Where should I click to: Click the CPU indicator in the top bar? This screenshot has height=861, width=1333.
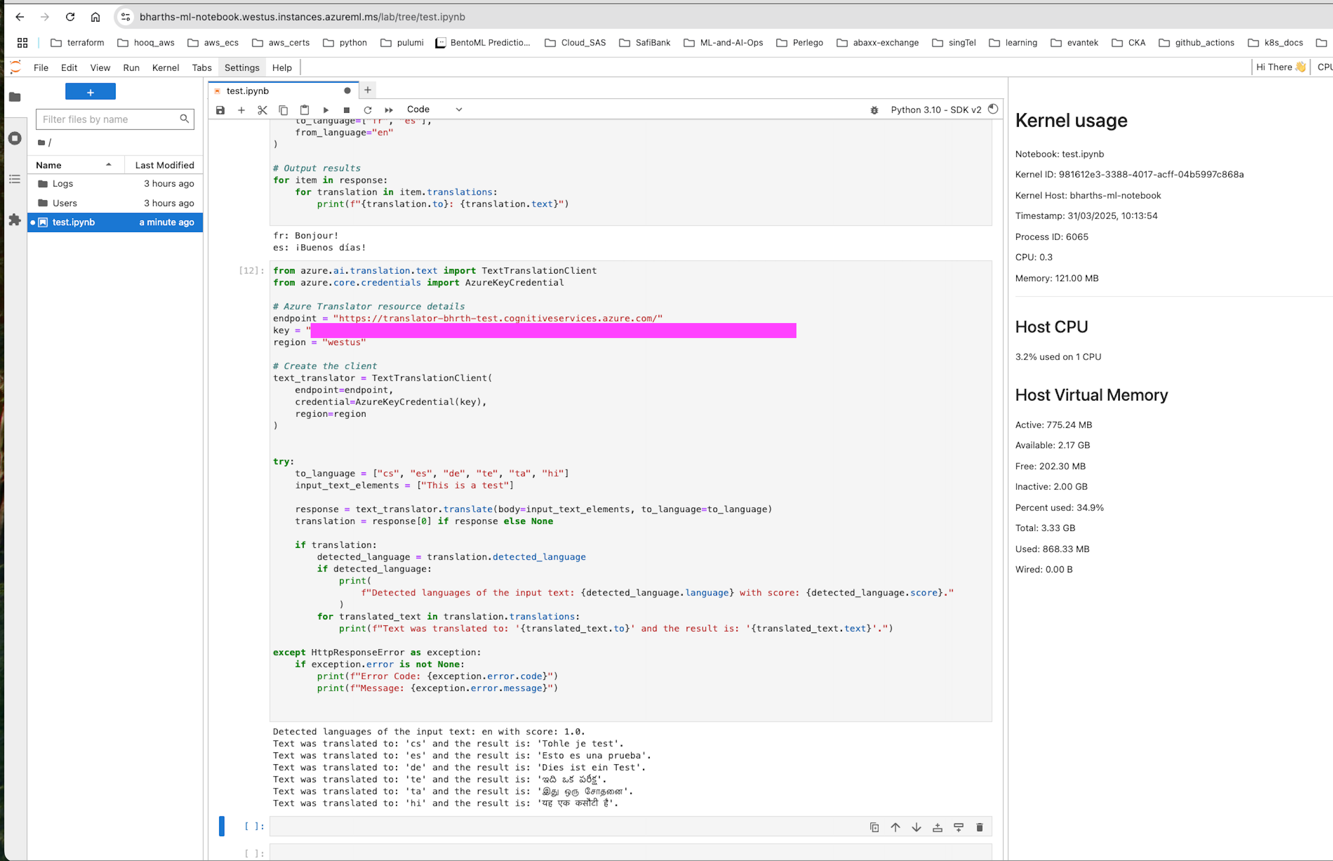[1324, 67]
